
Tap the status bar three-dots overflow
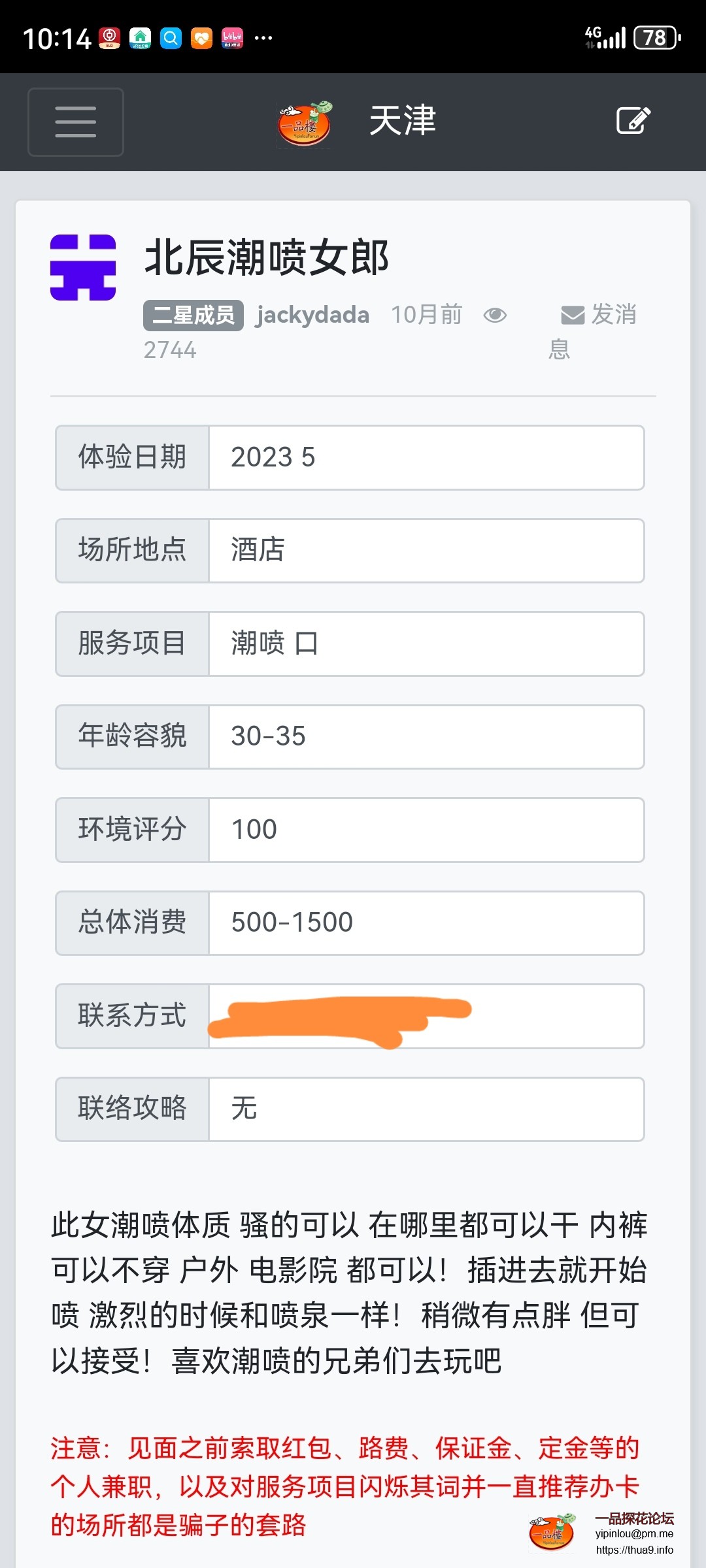click(263, 38)
